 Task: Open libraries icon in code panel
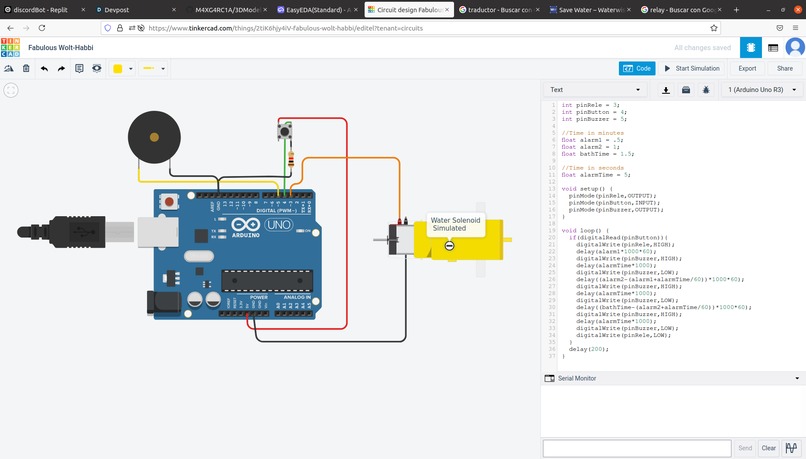[x=686, y=90]
